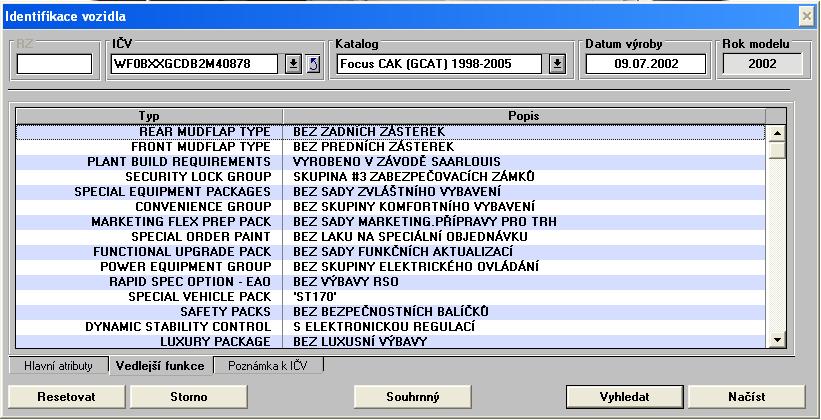Expand the Katalog dropdown arrow
Screen dimensions: 821x420
click(557, 64)
